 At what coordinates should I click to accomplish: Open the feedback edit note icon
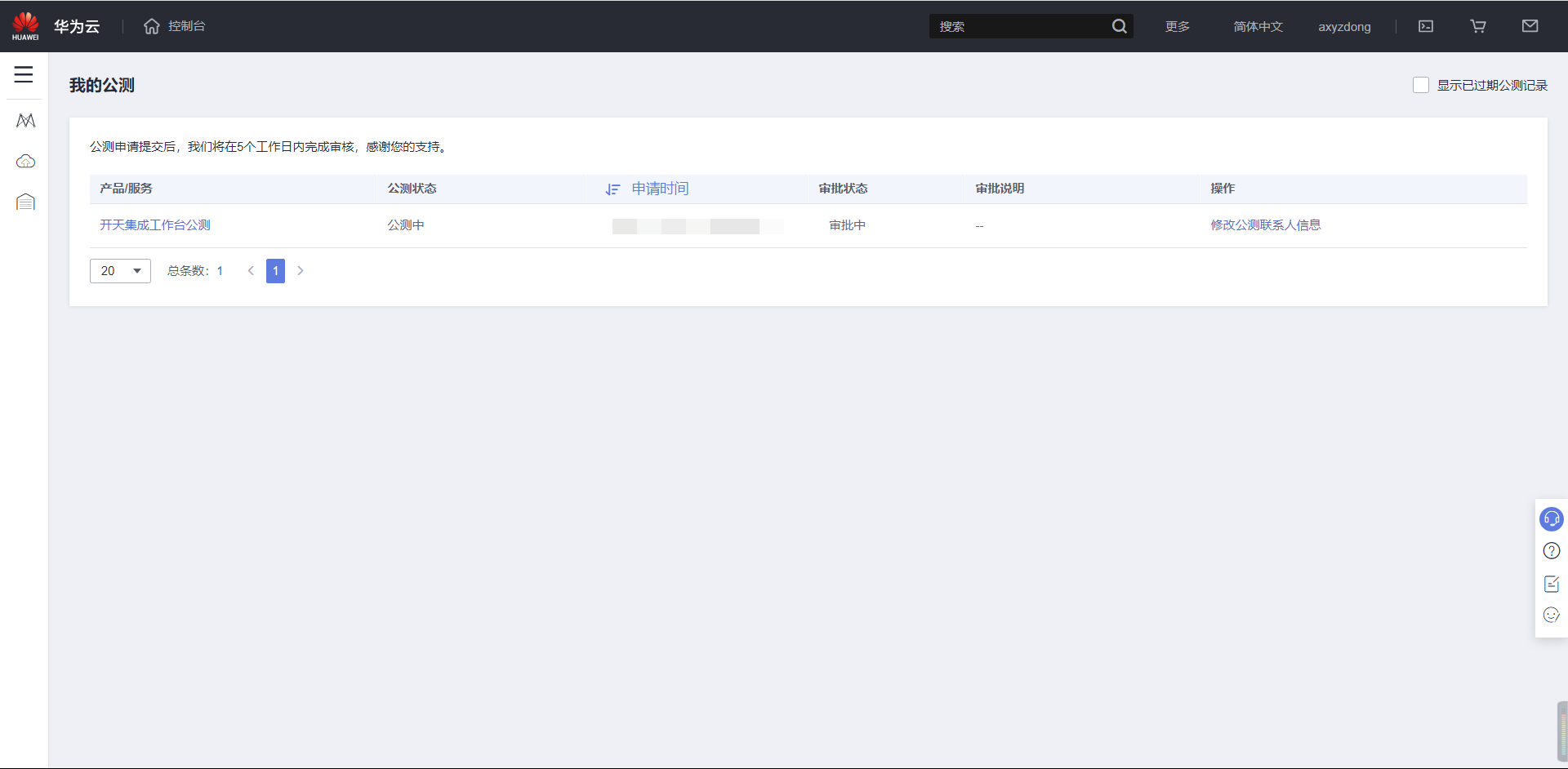pyautogui.click(x=1552, y=584)
